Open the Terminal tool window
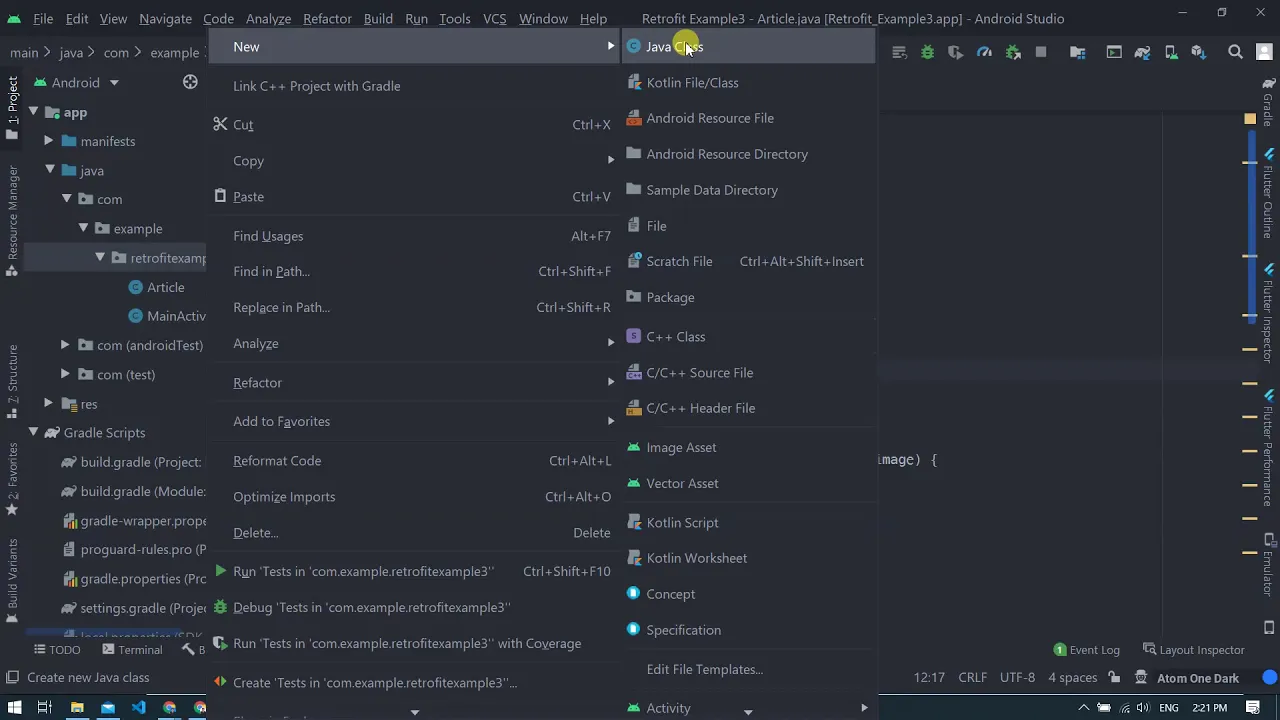Screen dimensions: 1280x720 132,649
